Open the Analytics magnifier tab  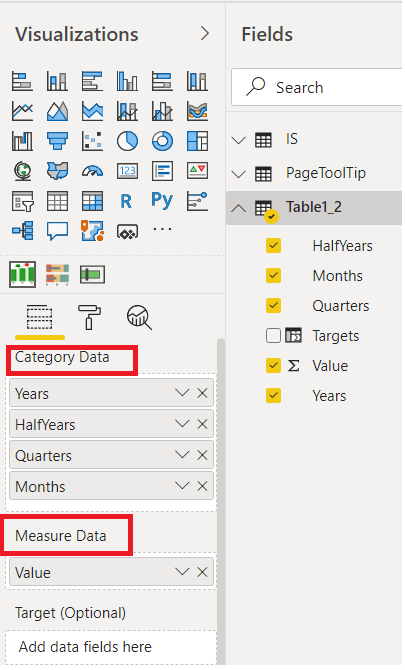coord(139,318)
